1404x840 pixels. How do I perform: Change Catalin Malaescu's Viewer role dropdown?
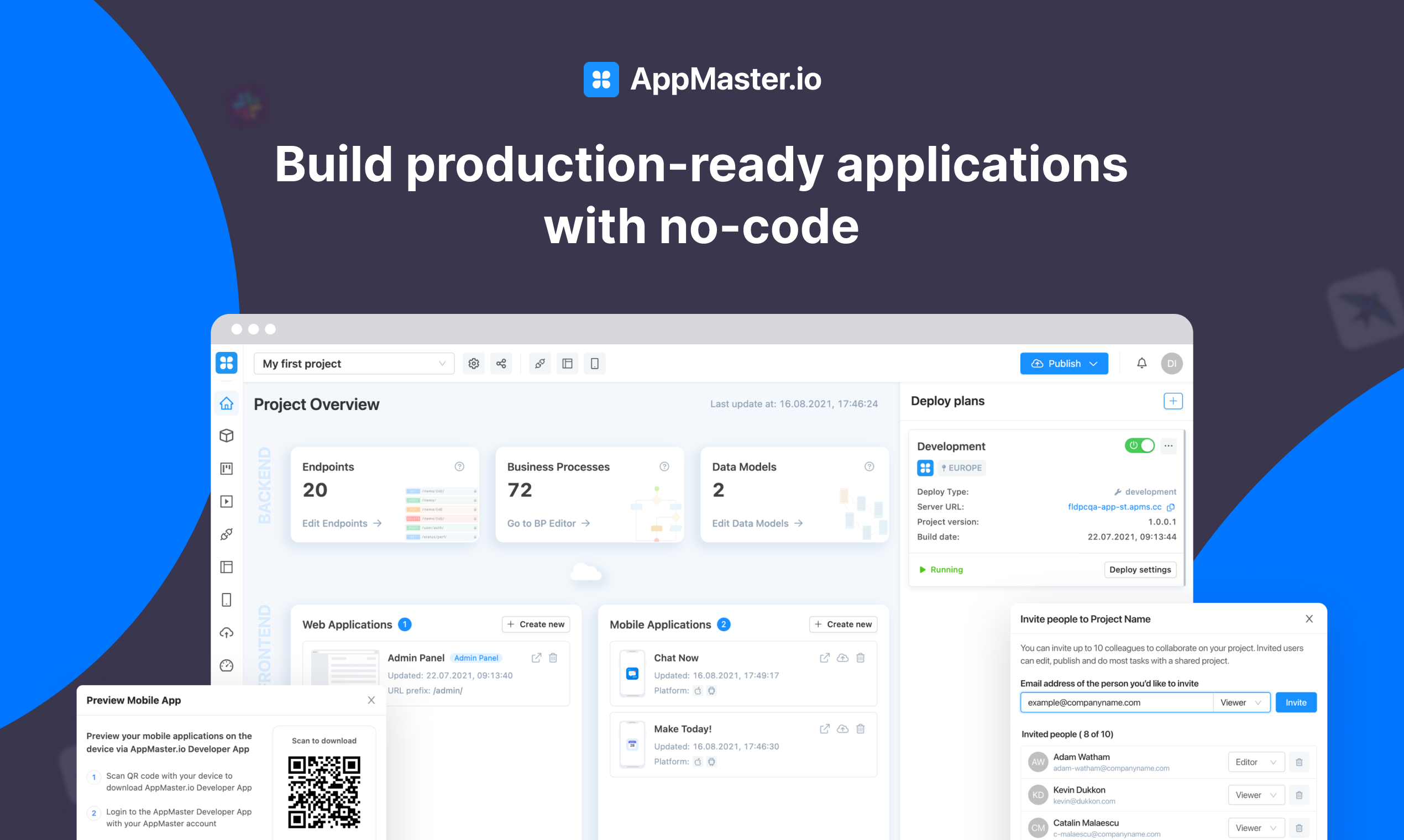pyautogui.click(x=1256, y=827)
